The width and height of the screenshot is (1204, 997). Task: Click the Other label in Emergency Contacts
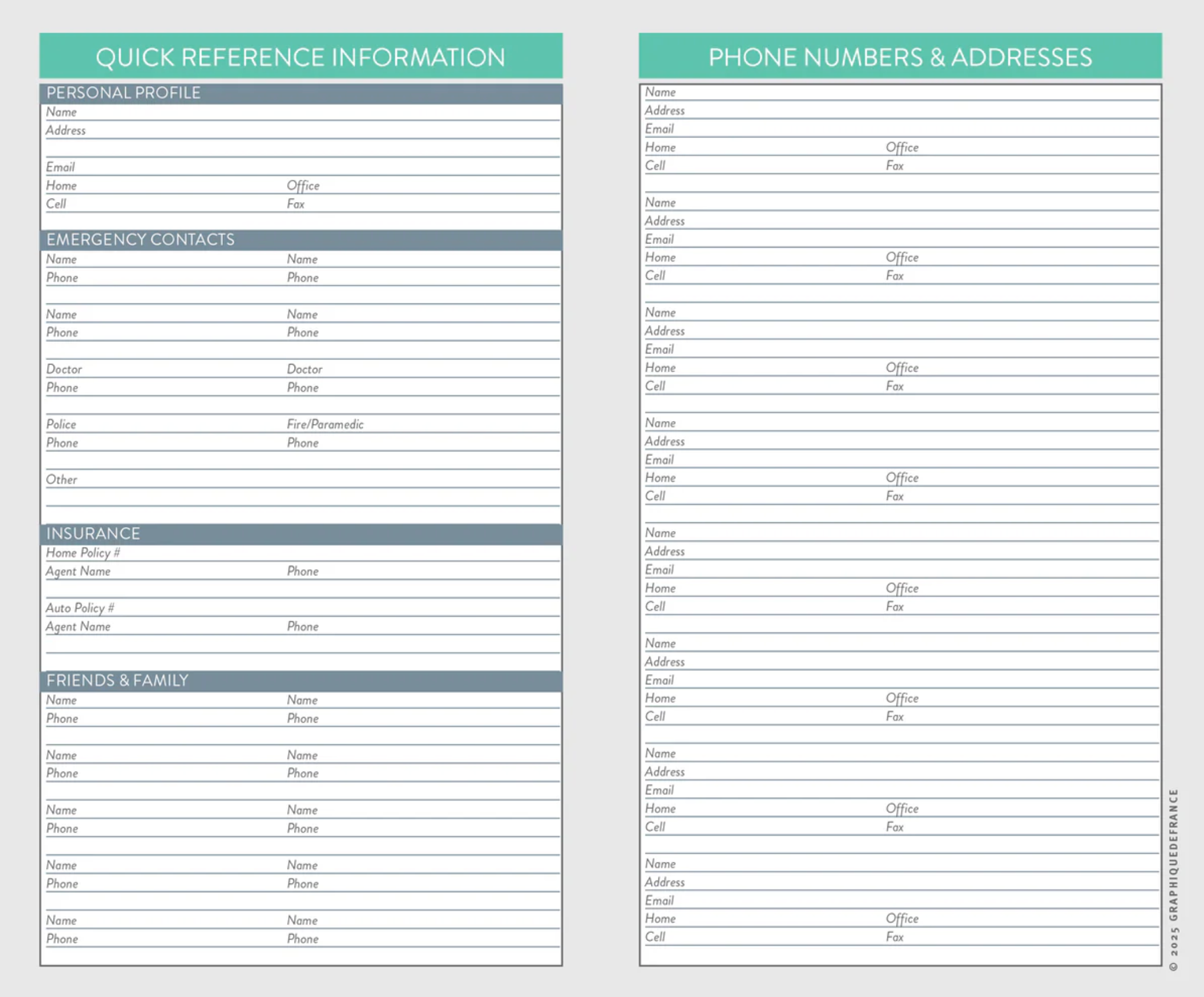(x=61, y=480)
